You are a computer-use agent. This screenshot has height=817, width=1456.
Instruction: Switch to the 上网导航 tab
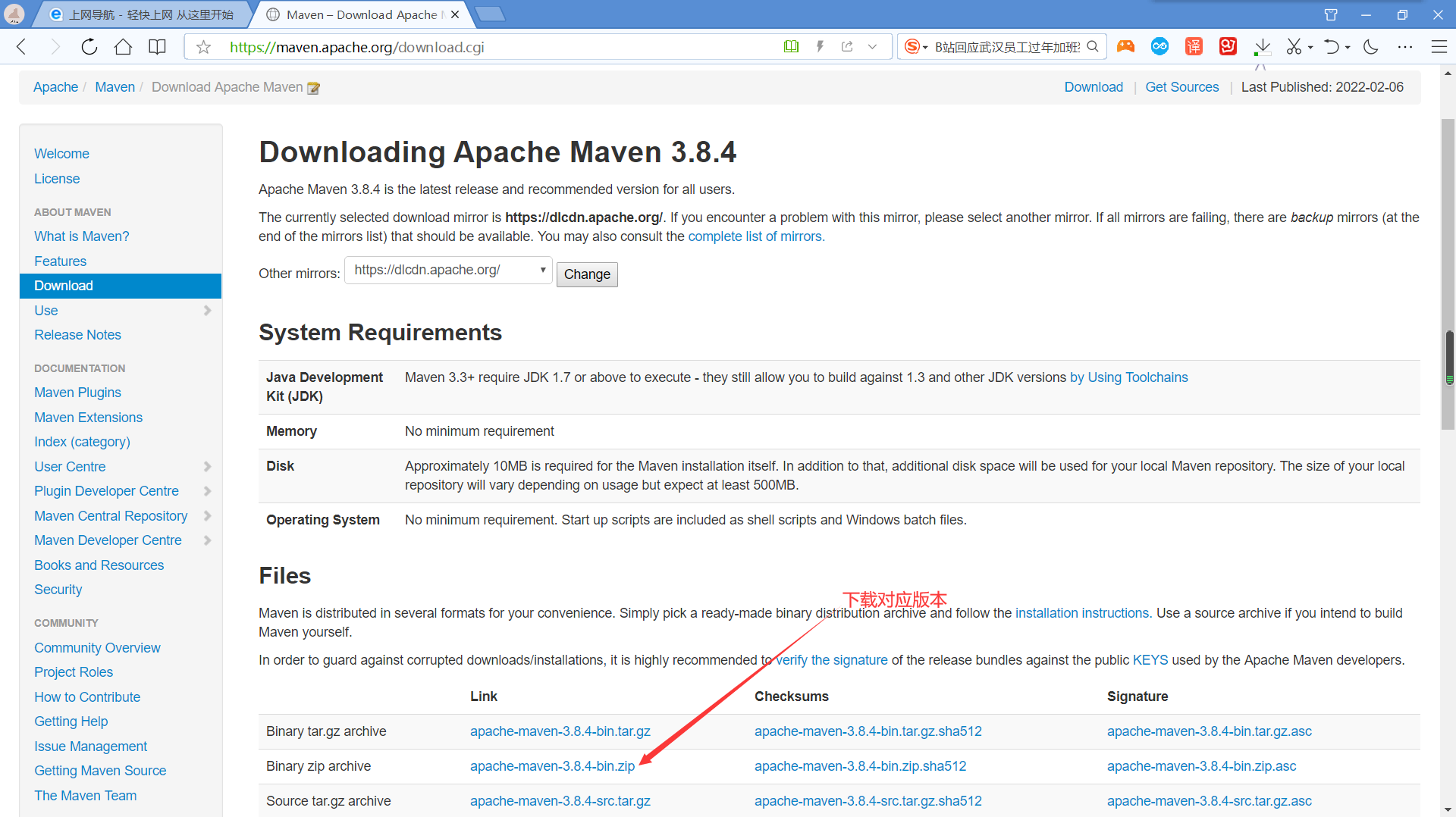144,14
